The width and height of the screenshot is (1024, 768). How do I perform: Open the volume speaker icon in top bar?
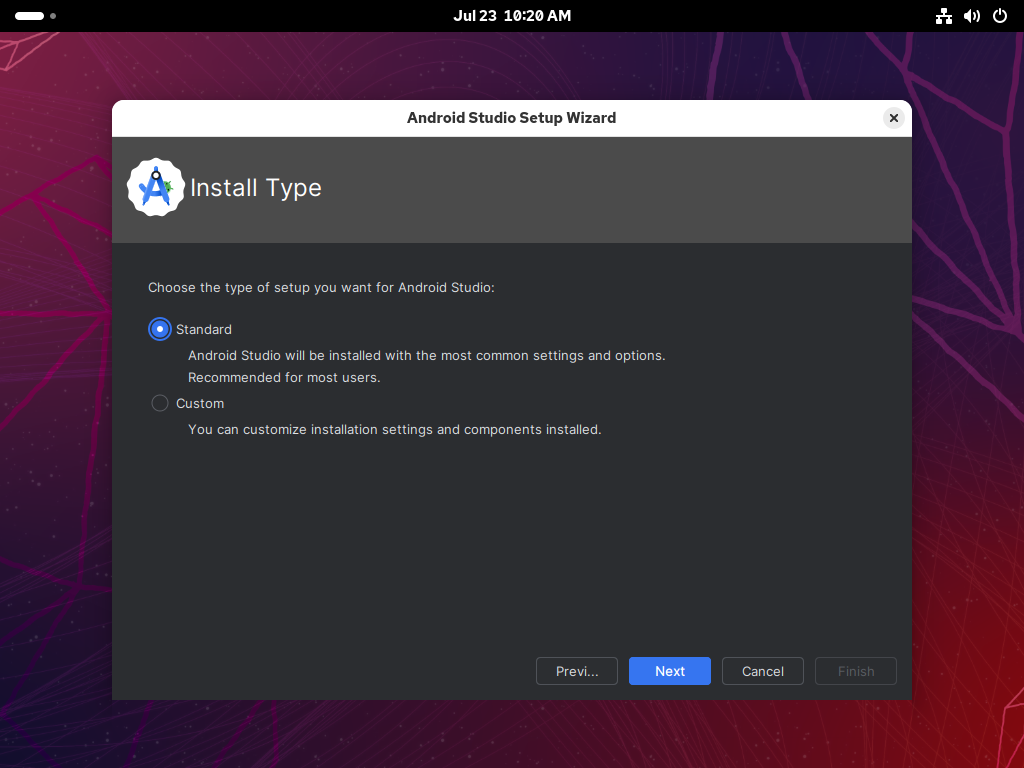click(x=971, y=16)
